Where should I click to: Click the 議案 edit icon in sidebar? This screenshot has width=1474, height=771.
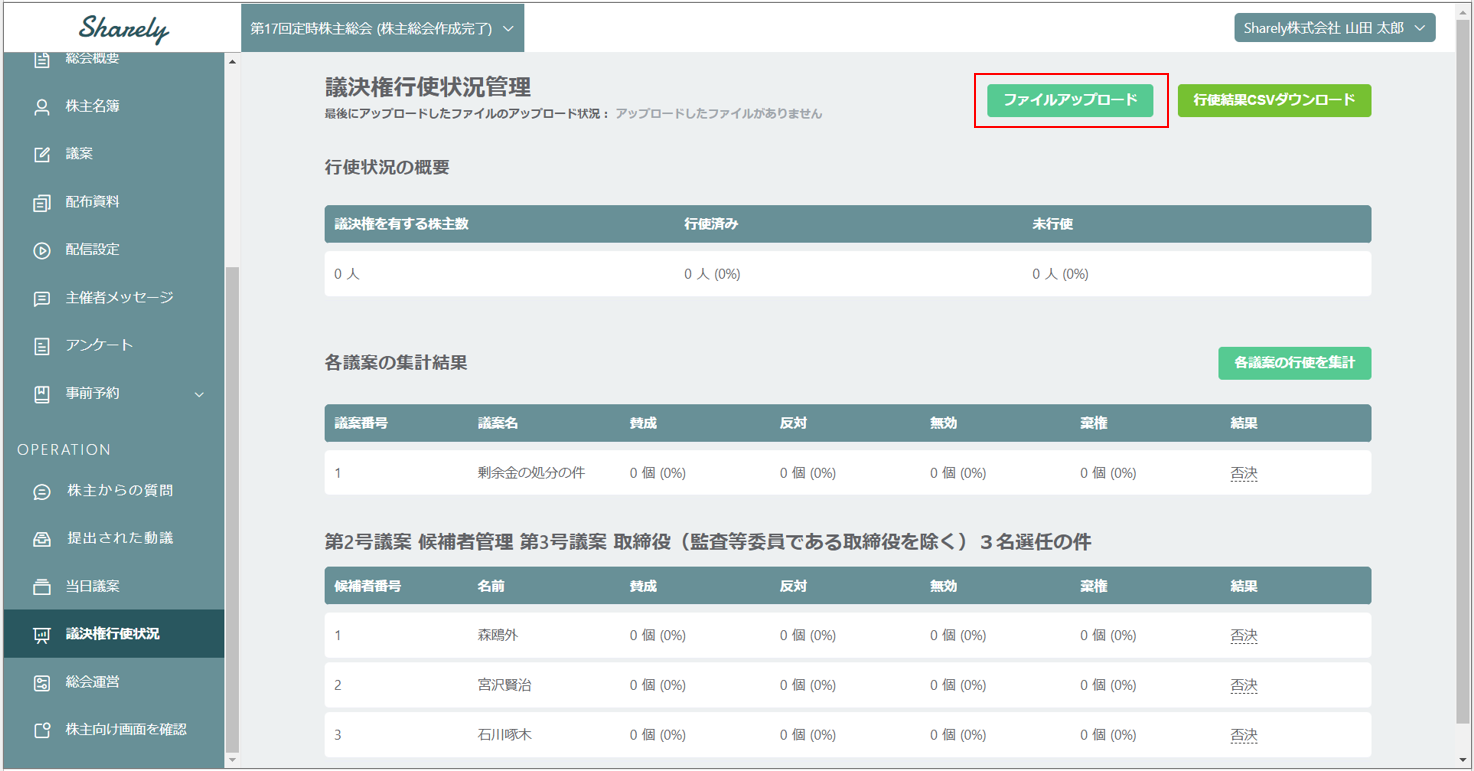tap(42, 155)
